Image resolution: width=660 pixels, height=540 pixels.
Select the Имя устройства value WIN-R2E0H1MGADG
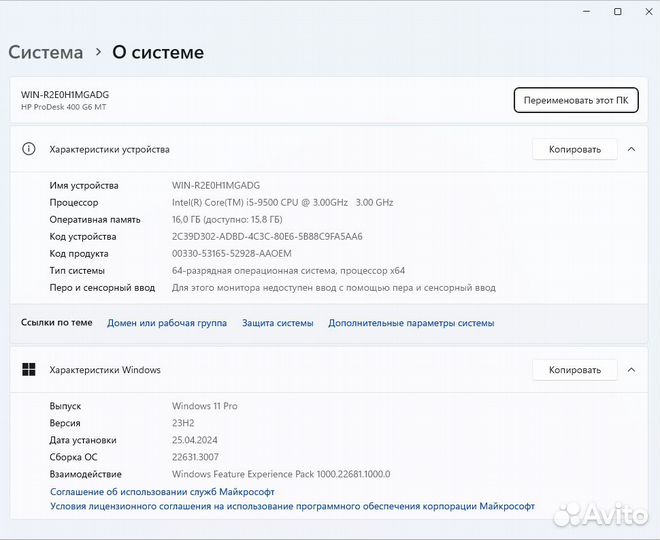[x=216, y=185]
